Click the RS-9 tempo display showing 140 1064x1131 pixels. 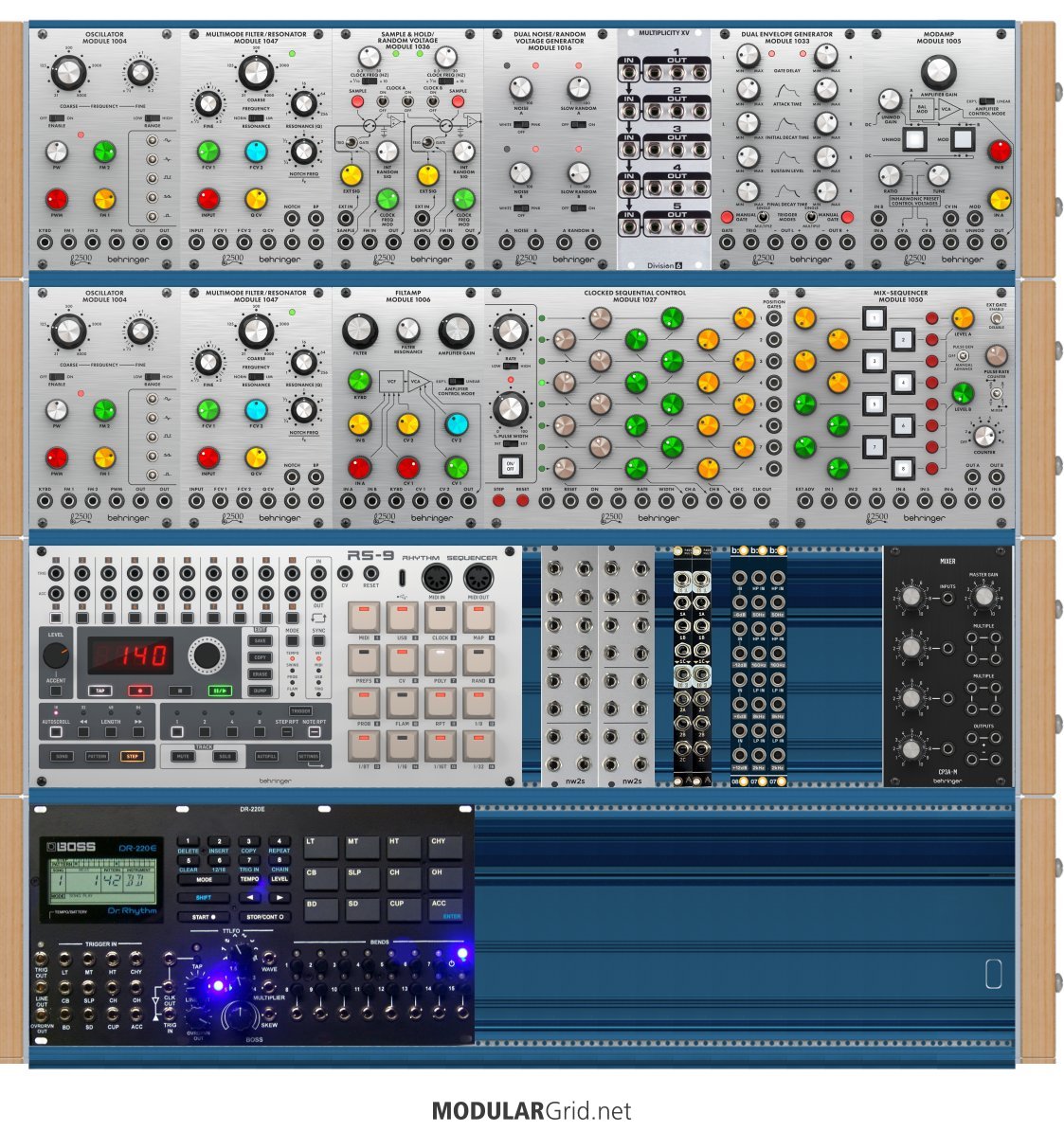[x=131, y=655]
